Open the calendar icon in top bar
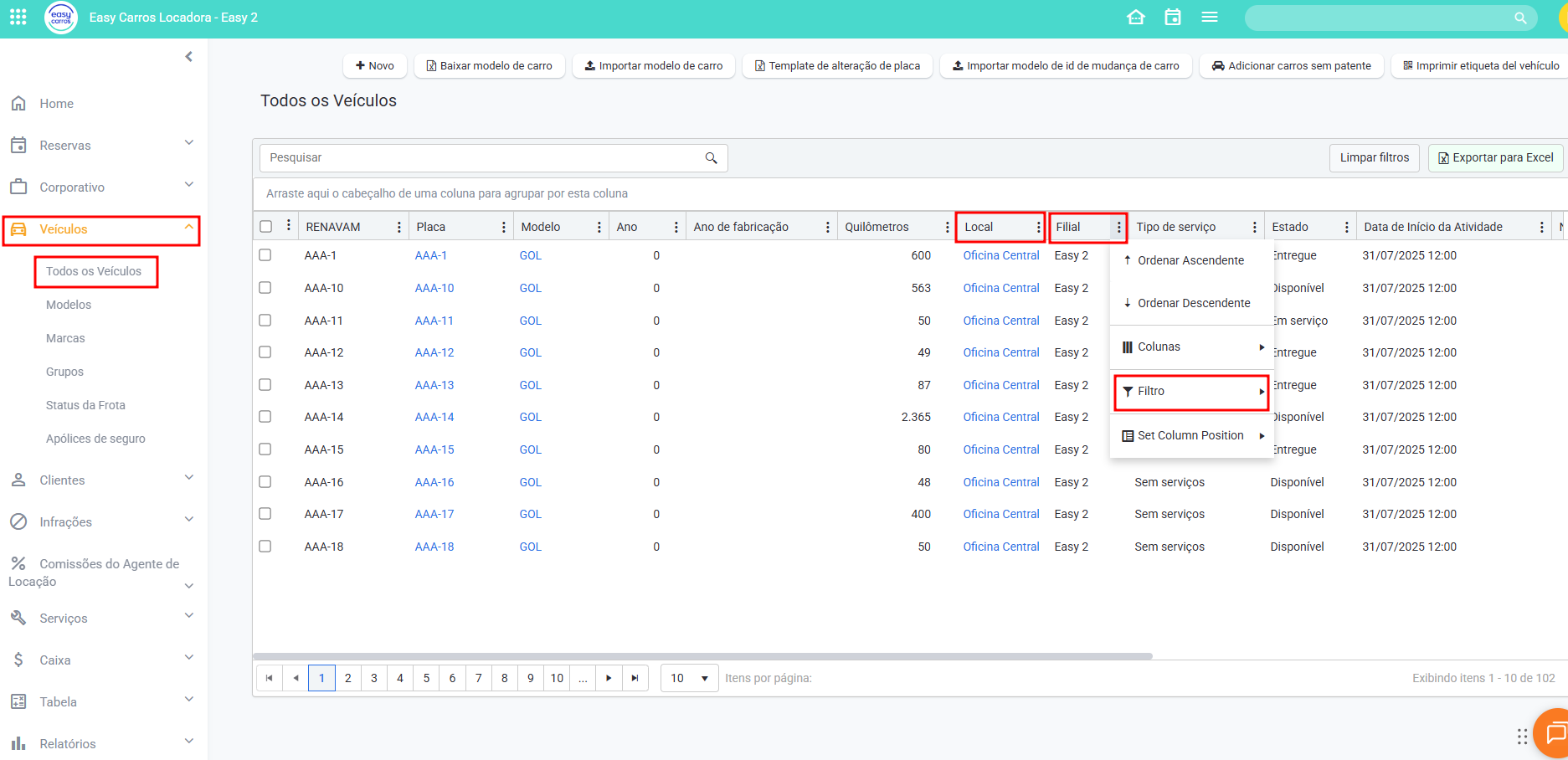 1172,17
